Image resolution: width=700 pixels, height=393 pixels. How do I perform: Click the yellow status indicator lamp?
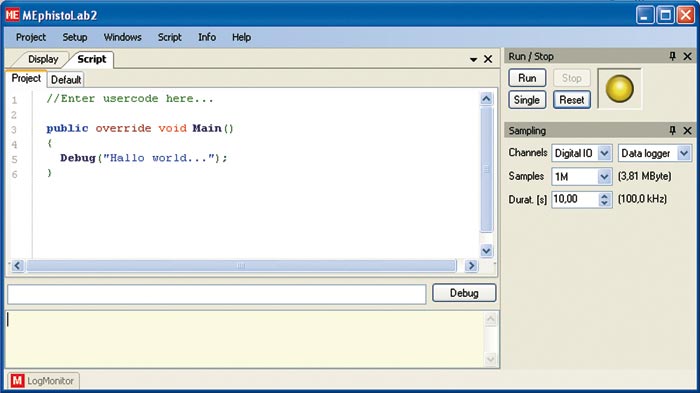coord(619,88)
